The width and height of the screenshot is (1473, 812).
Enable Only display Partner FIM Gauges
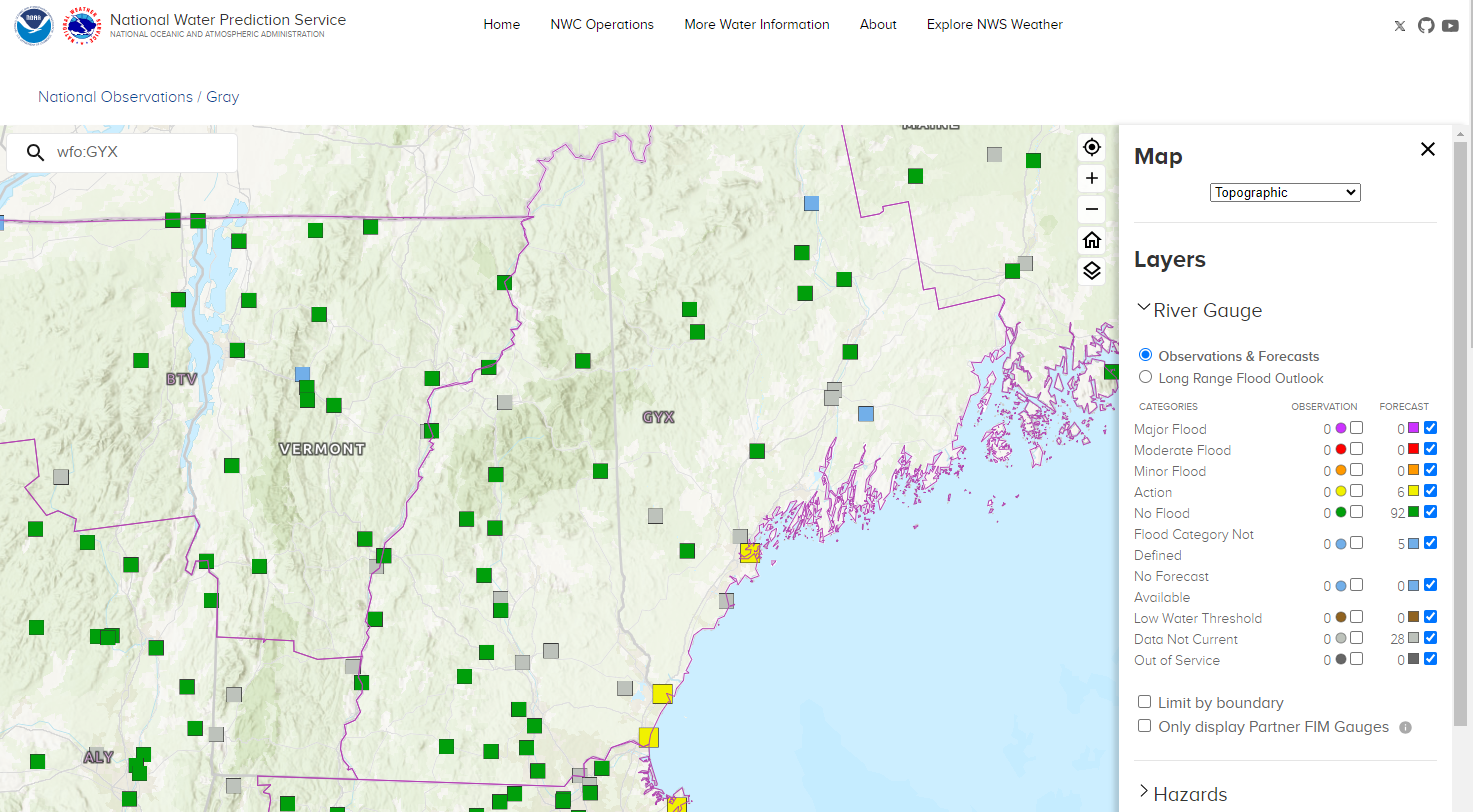coord(1145,726)
